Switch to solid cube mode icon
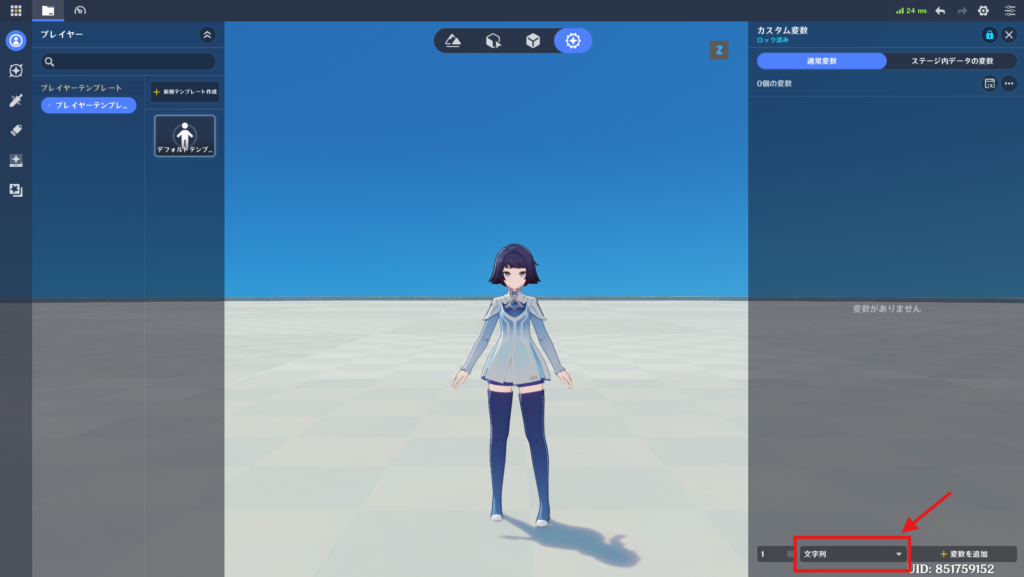1024x577 pixels. (x=533, y=40)
